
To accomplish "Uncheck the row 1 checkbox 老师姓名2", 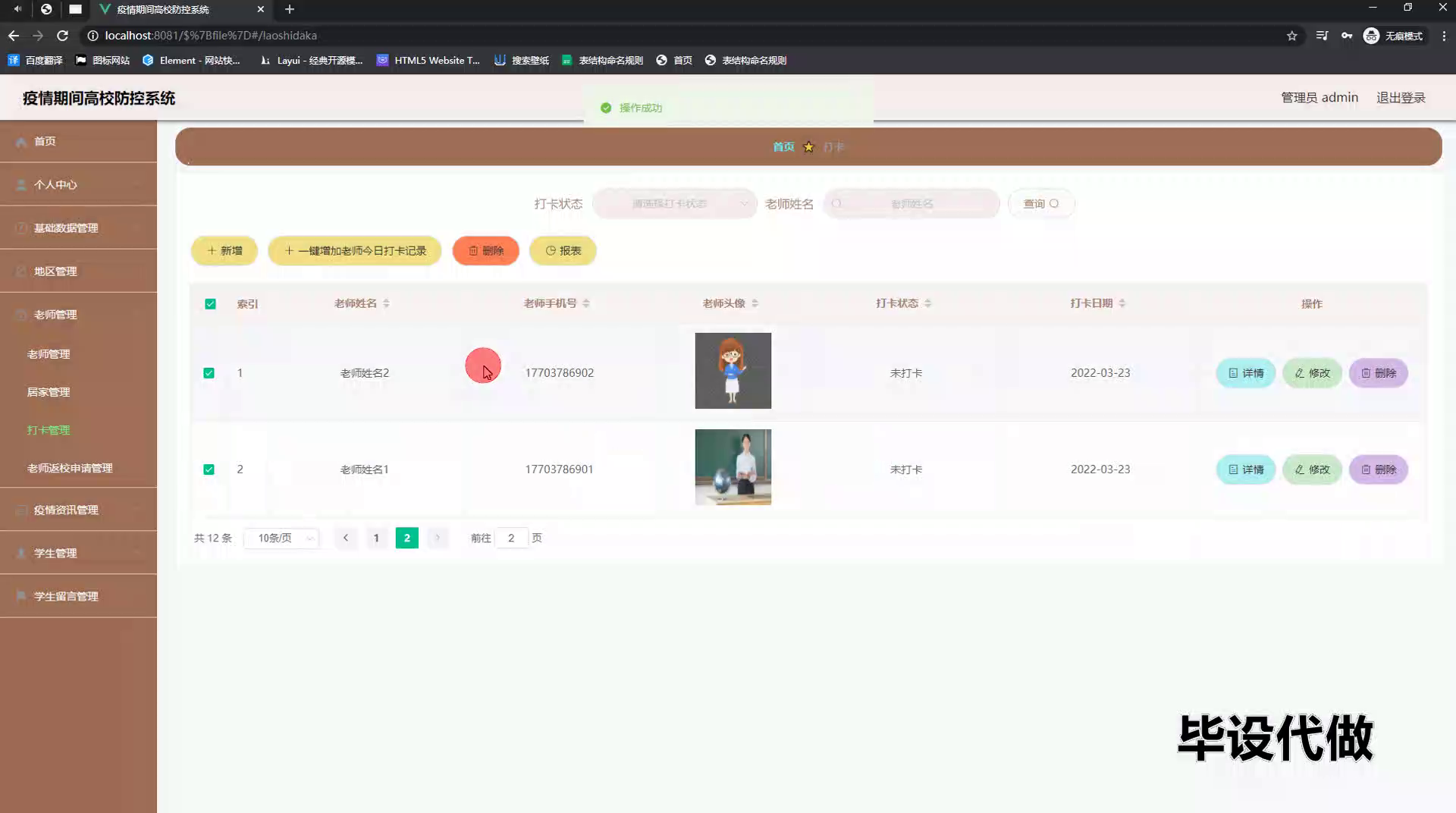I will pyautogui.click(x=209, y=373).
